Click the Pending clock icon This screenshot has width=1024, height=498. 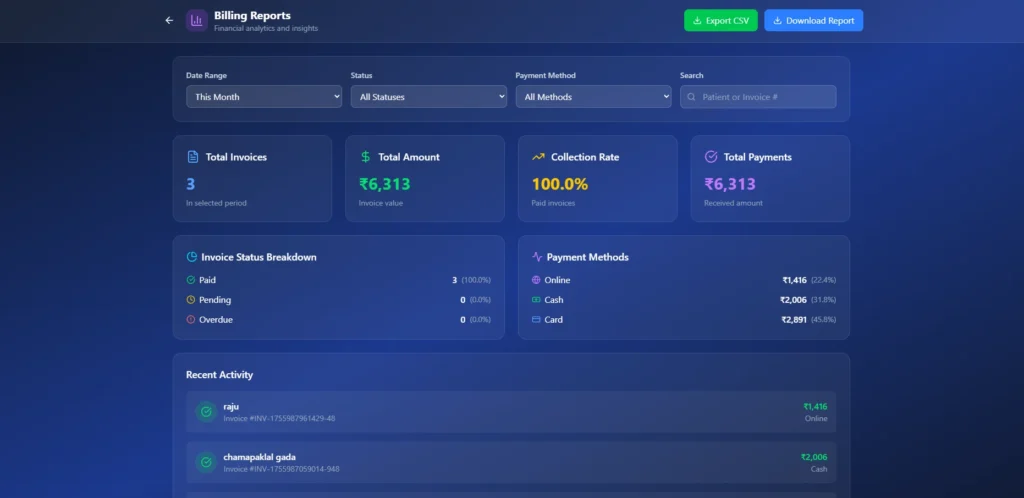coord(191,300)
